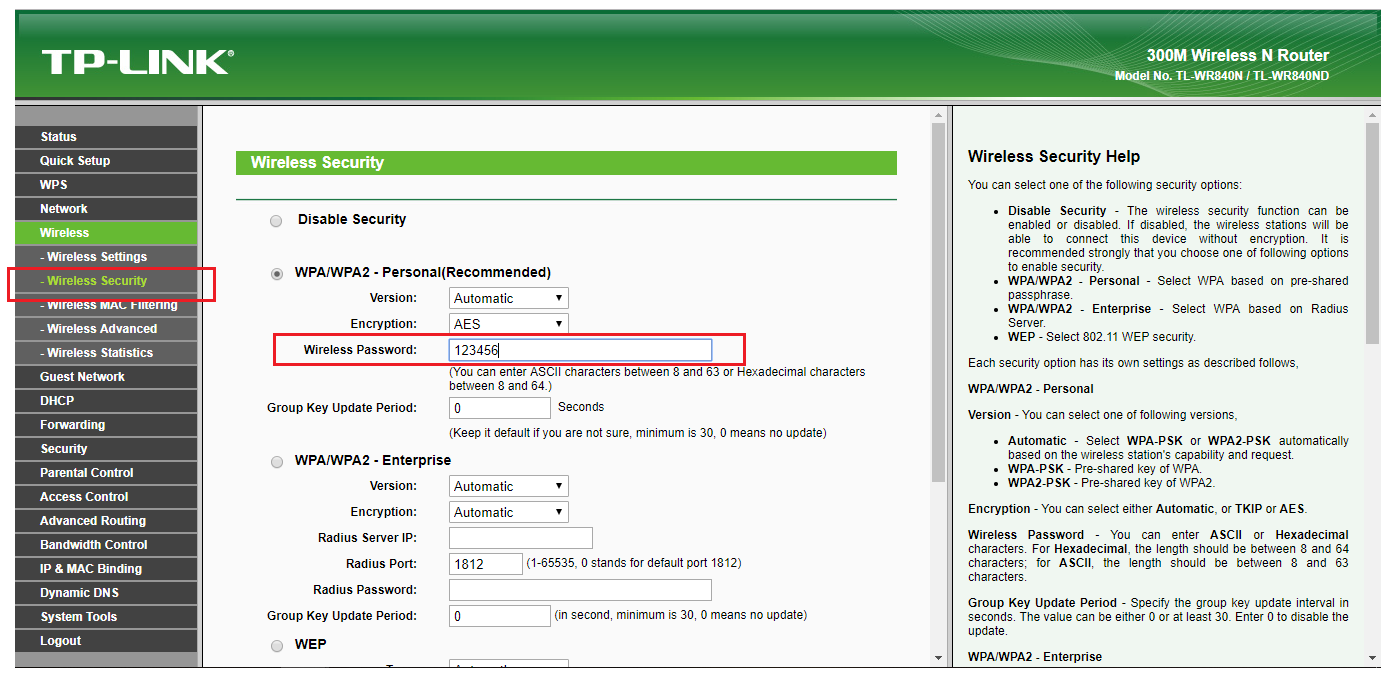Go to Quick Setup in sidebar

click(75, 161)
